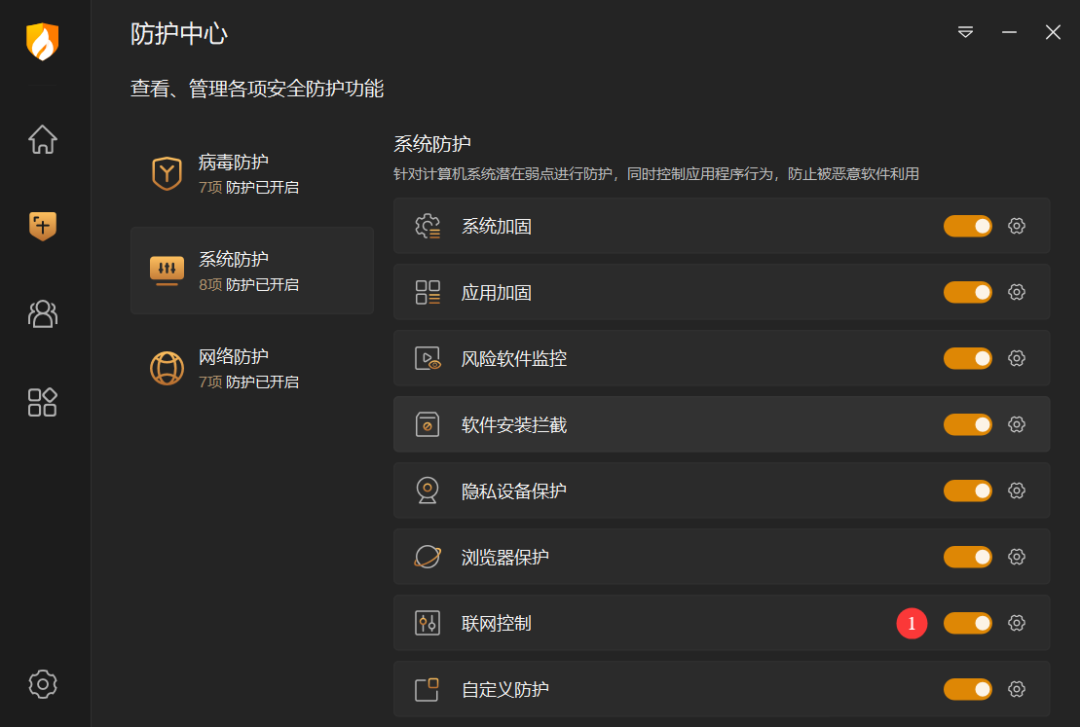Turn off 隐私设备保护 switch

(968, 491)
